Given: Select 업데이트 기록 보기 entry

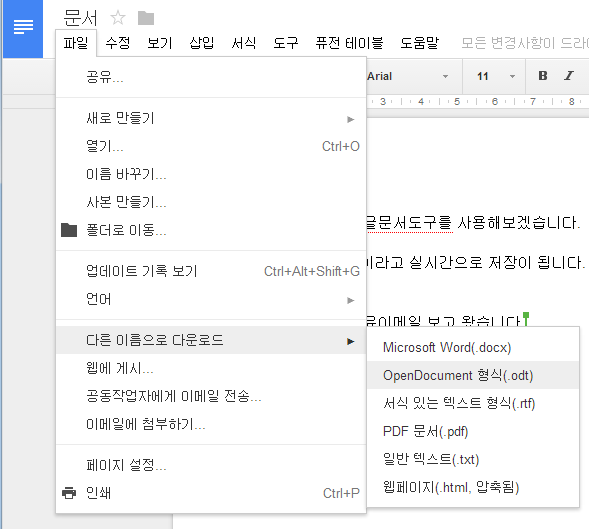Looking at the screenshot, I should click(x=211, y=271).
